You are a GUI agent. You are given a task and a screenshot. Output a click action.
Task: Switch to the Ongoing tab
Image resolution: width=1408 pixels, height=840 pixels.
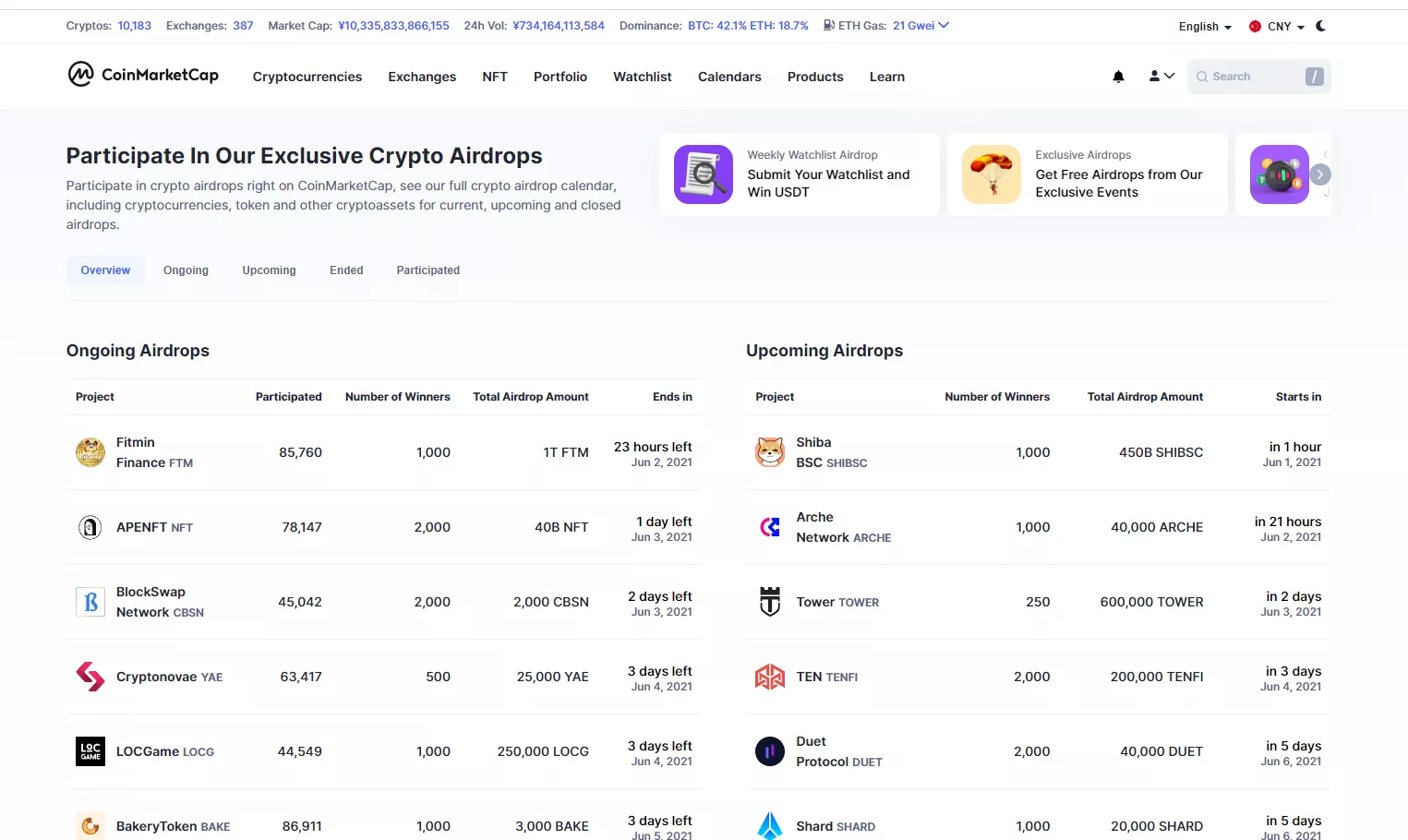(186, 270)
